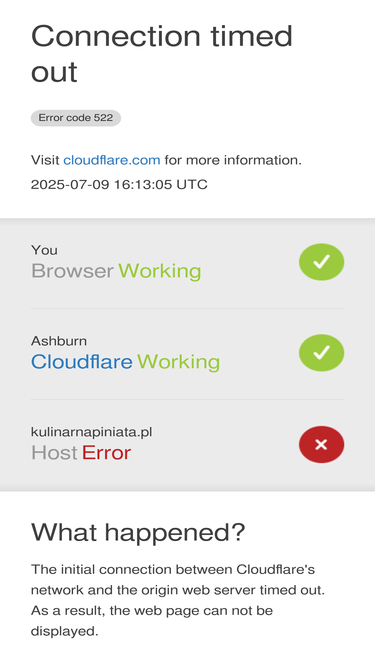This screenshot has width=375, height=667.
Task: Click the You label above Browser
Action: point(44,250)
